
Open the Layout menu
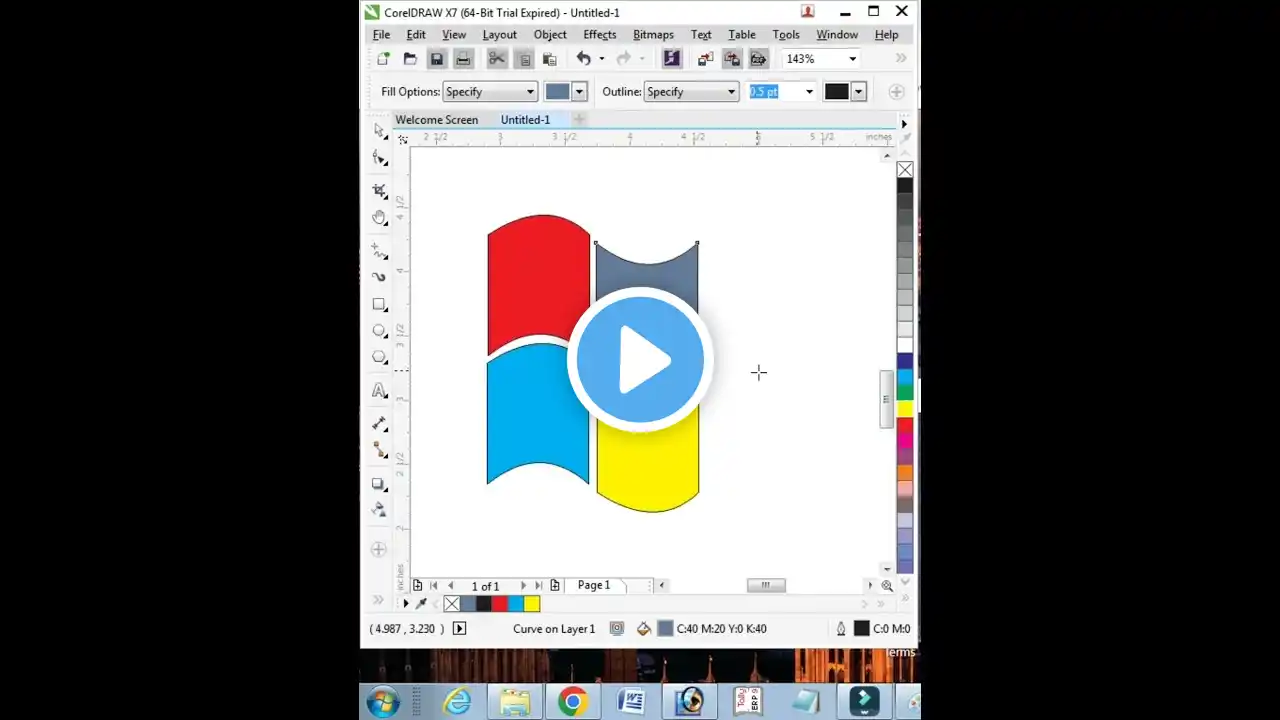click(x=499, y=34)
